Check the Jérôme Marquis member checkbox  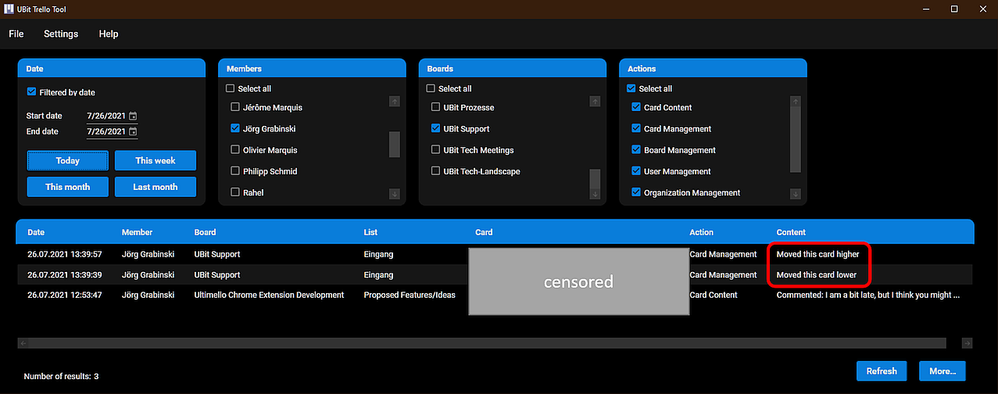(x=235, y=107)
